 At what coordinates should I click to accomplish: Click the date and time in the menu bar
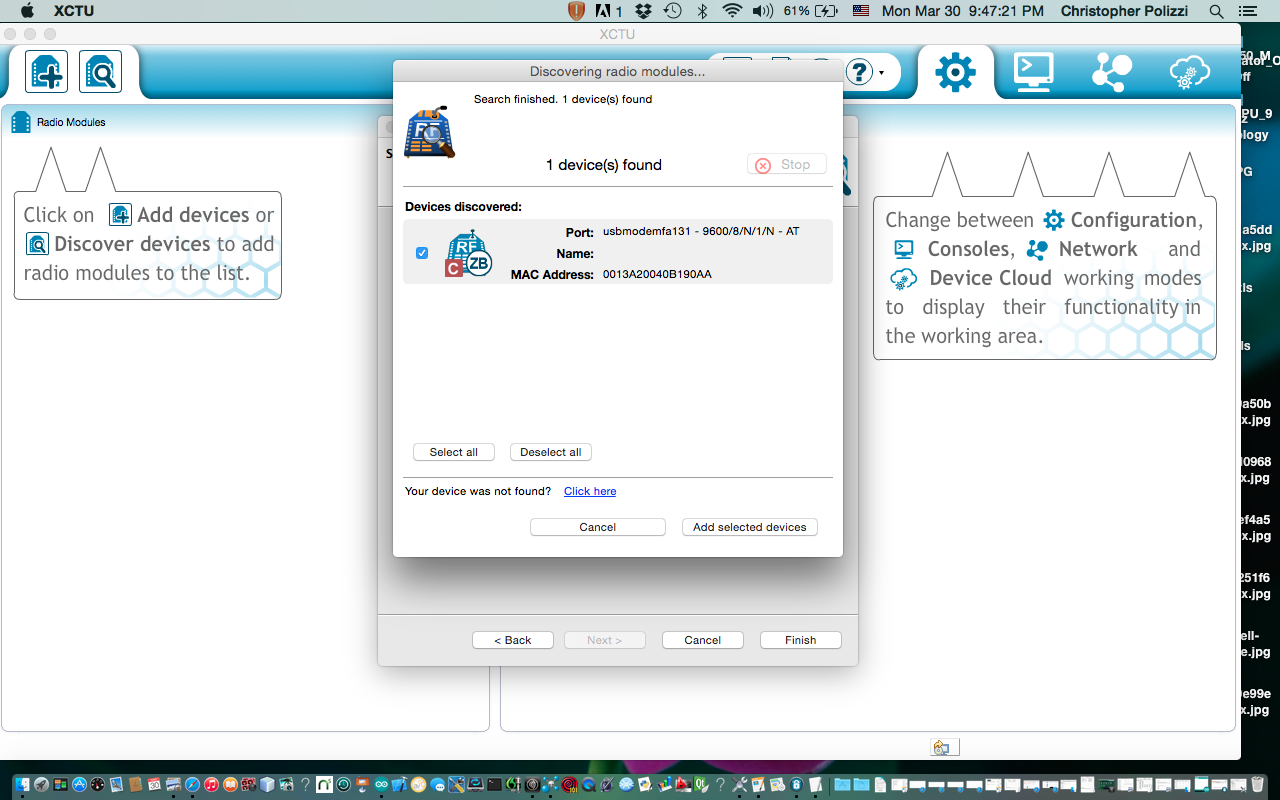click(x=963, y=11)
